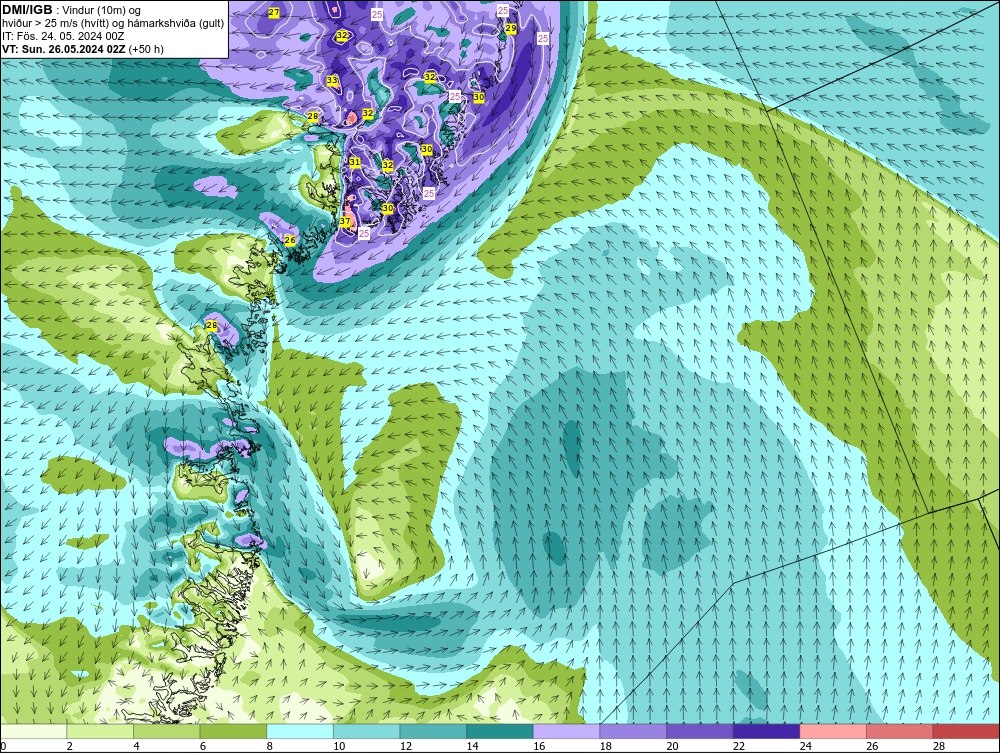The width and height of the screenshot is (1000, 753).
Task: Pick the light green 2–4 legend swatch
Action: tap(99, 731)
